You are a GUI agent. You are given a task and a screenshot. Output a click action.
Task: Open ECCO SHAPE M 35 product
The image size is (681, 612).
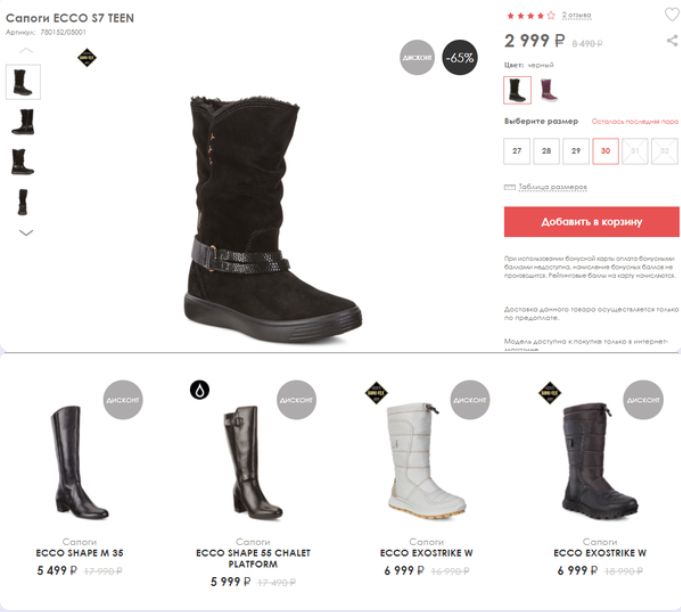point(80,553)
